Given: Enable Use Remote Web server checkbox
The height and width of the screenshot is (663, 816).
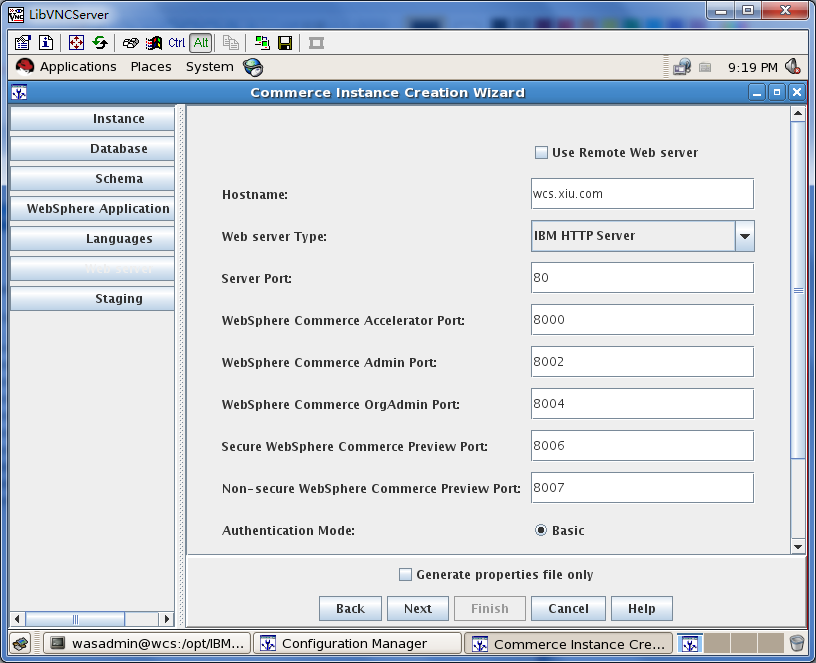Looking at the screenshot, I should pyautogui.click(x=541, y=152).
